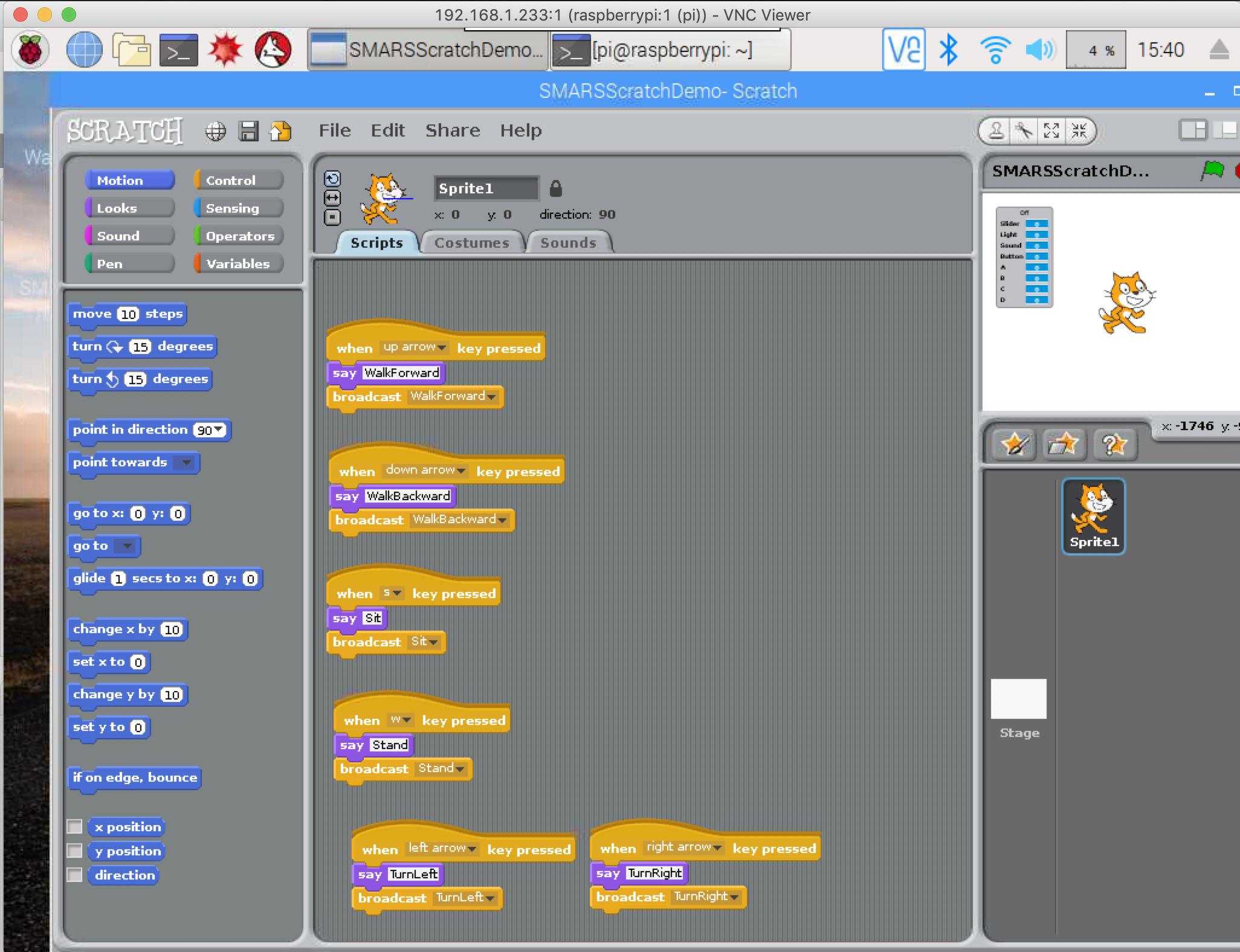The height and width of the screenshot is (952, 1240).
Task: Open the Wi-Fi network tray menu
Action: (995, 50)
